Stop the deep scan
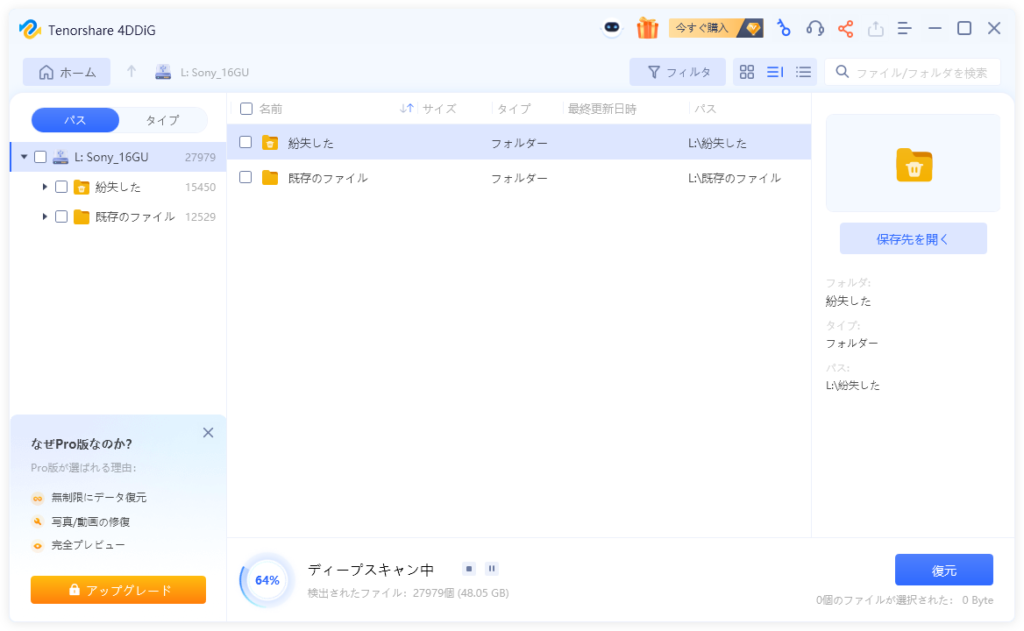1024x631 pixels. 468,569
